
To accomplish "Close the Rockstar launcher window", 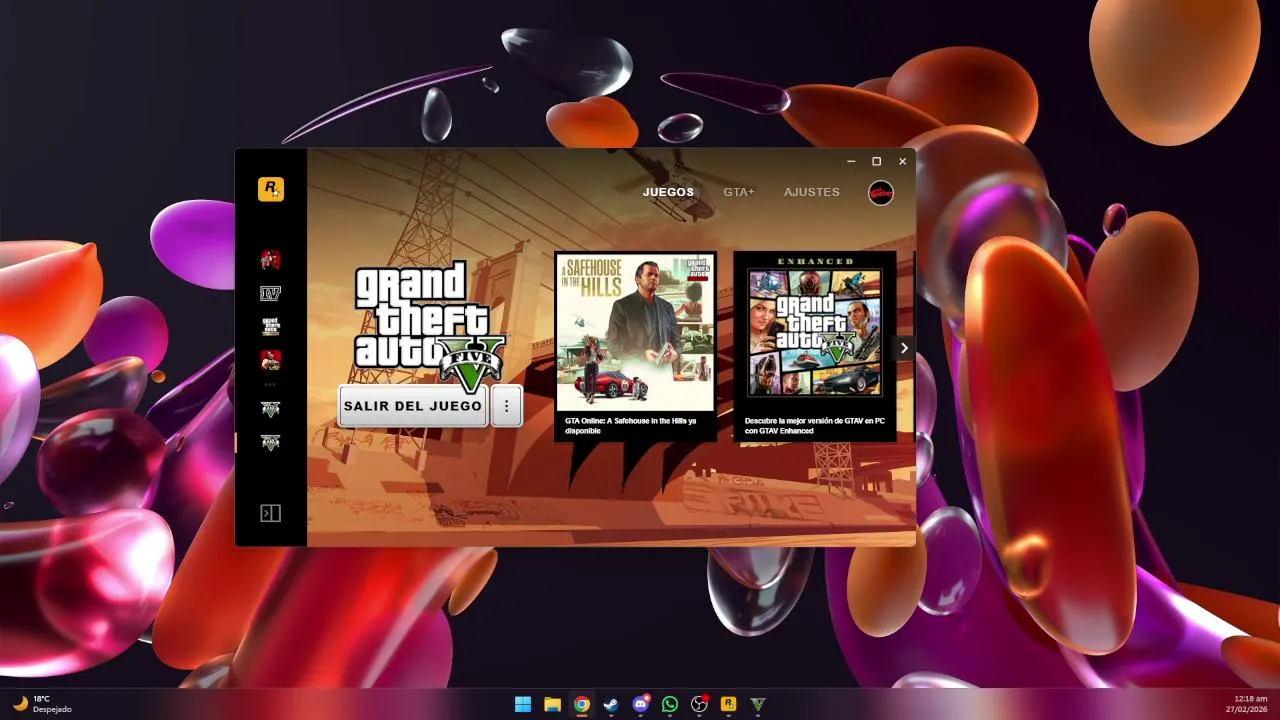I will point(902,161).
